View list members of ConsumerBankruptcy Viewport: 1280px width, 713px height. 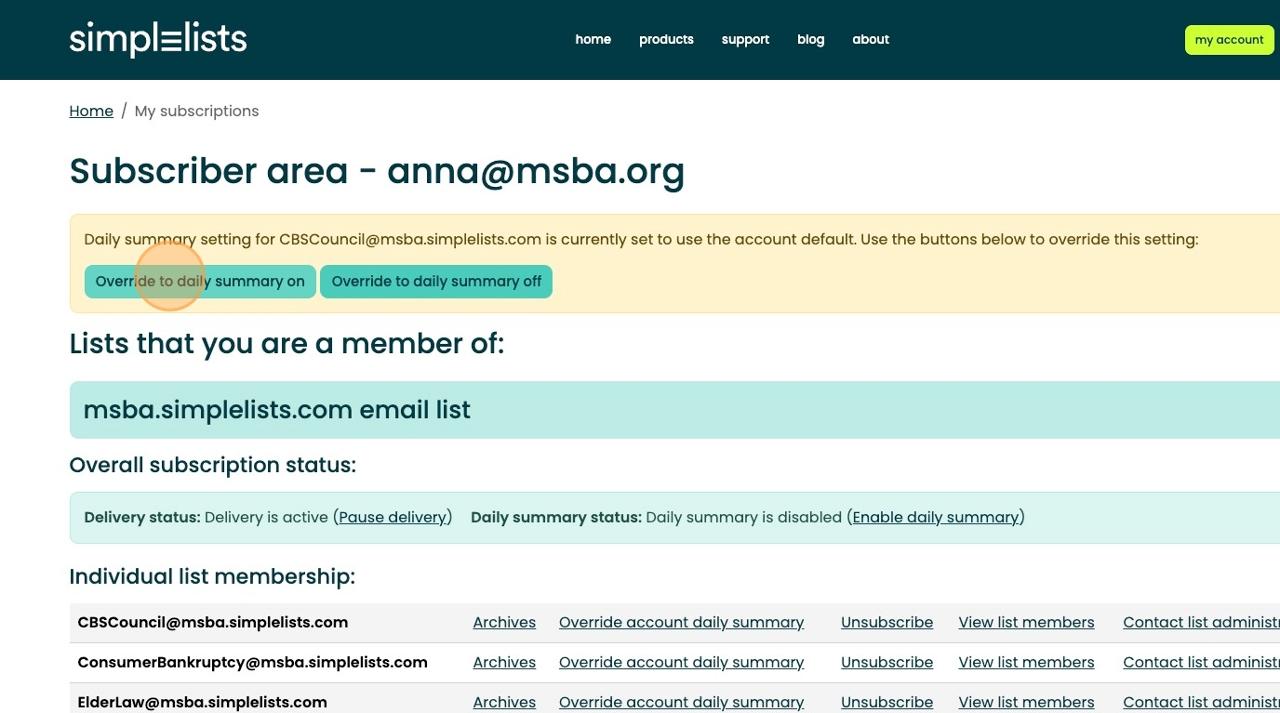1026,662
